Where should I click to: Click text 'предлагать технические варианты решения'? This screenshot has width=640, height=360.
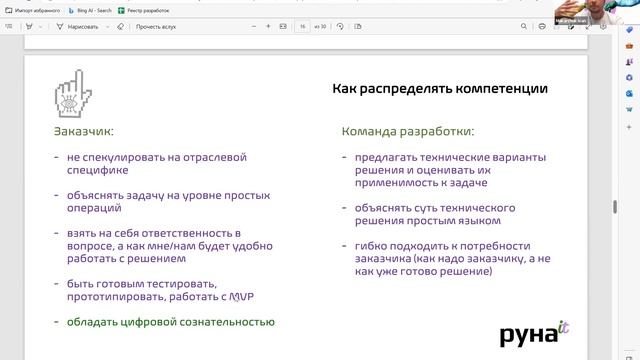tap(450, 164)
